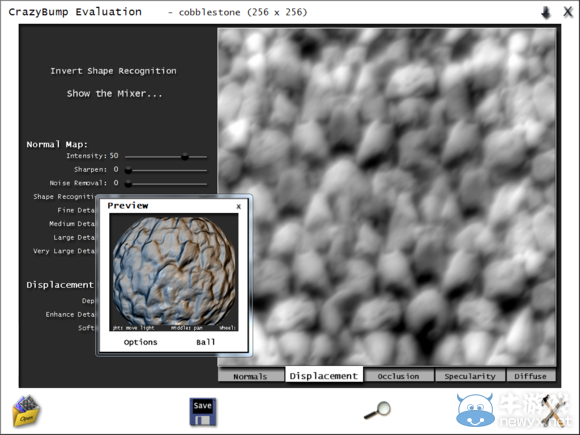Image resolution: width=580 pixels, height=435 pixels.
Task: Click the Intensity value 50
Action: 114,156
